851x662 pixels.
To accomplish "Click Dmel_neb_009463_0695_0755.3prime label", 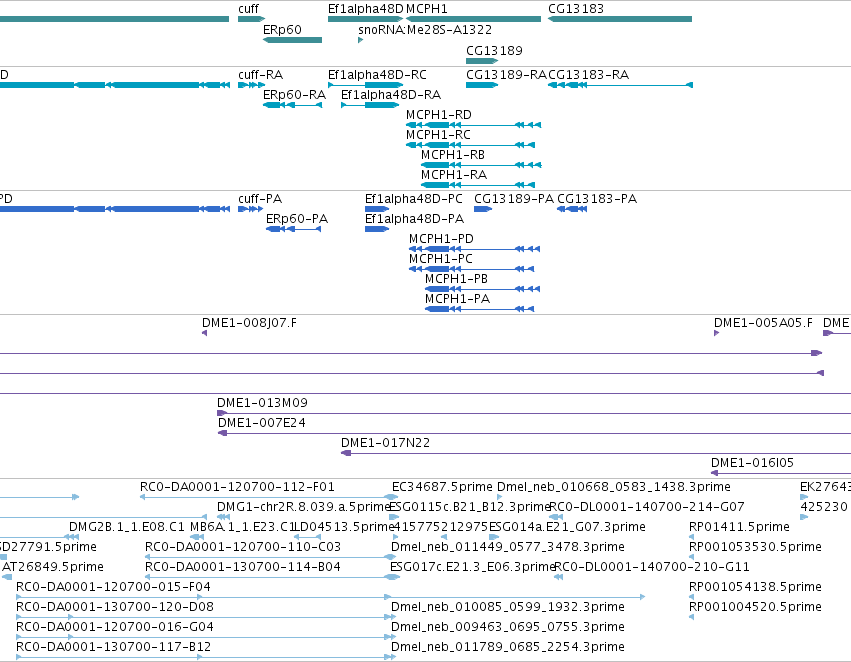I will click(507, 628).
